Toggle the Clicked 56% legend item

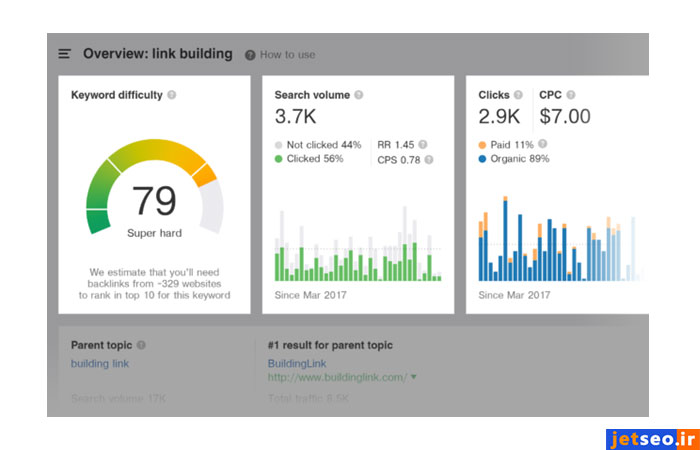309,159
